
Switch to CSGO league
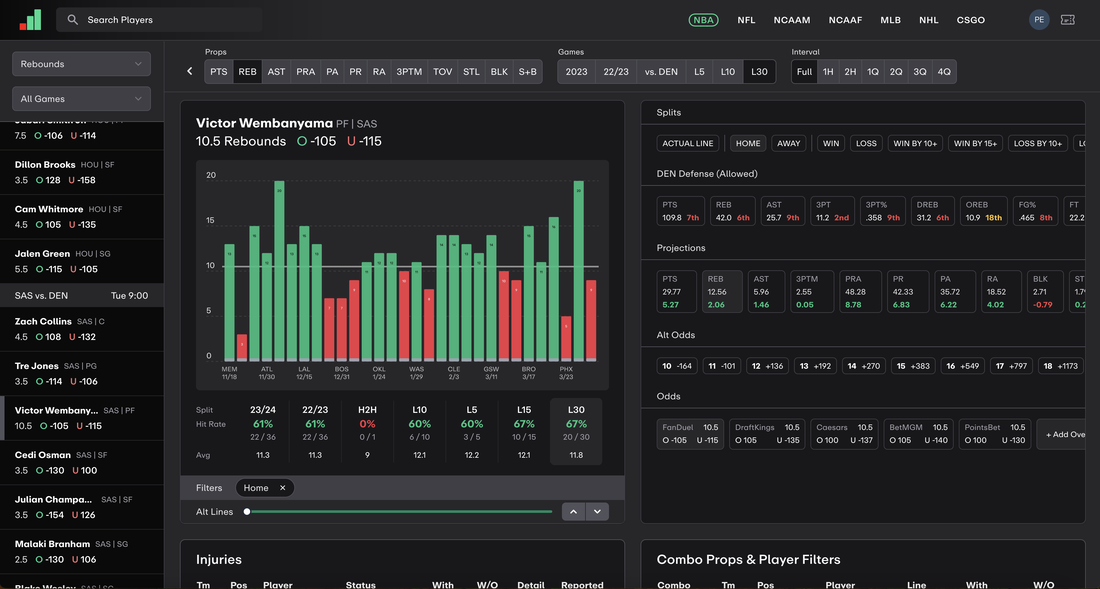point(971,20)
